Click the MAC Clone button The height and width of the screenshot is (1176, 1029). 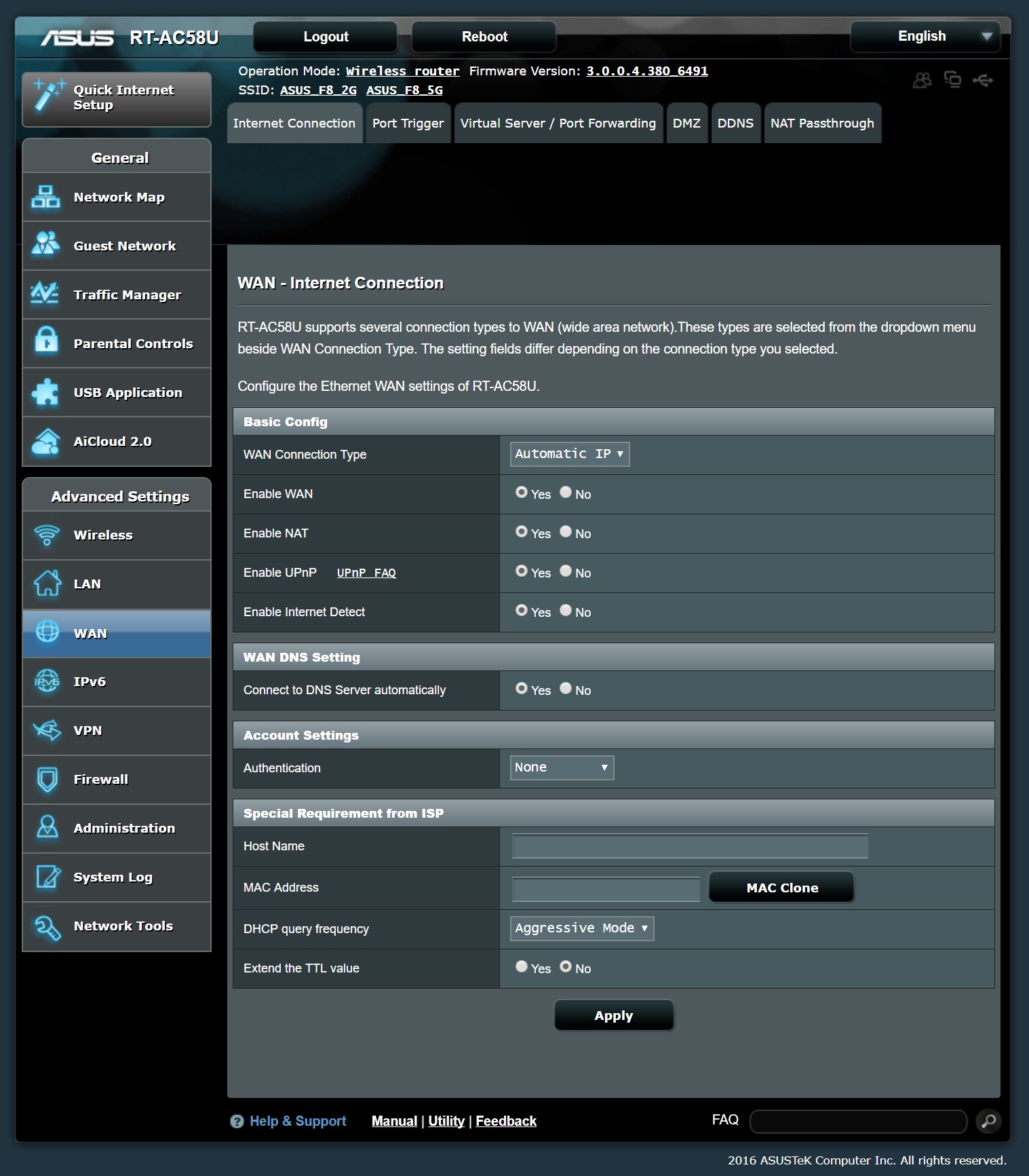pyautogui.click(x=782, y=888)
